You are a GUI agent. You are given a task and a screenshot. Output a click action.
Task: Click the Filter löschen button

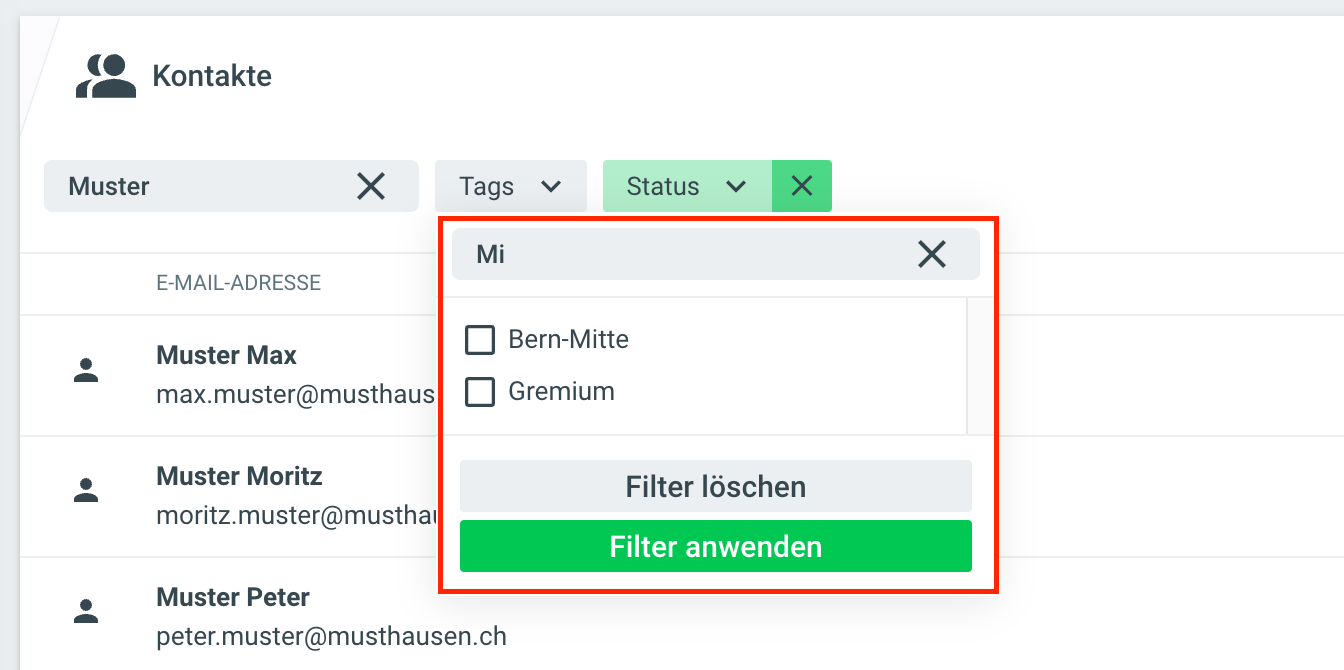pyautogui.click(x=715, y=487)
